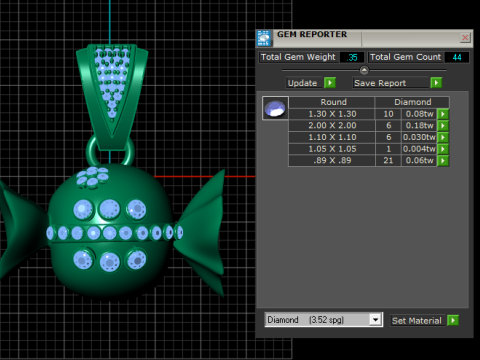
Task: Click the green arrow next to Set Material
Action: [453, 321]
